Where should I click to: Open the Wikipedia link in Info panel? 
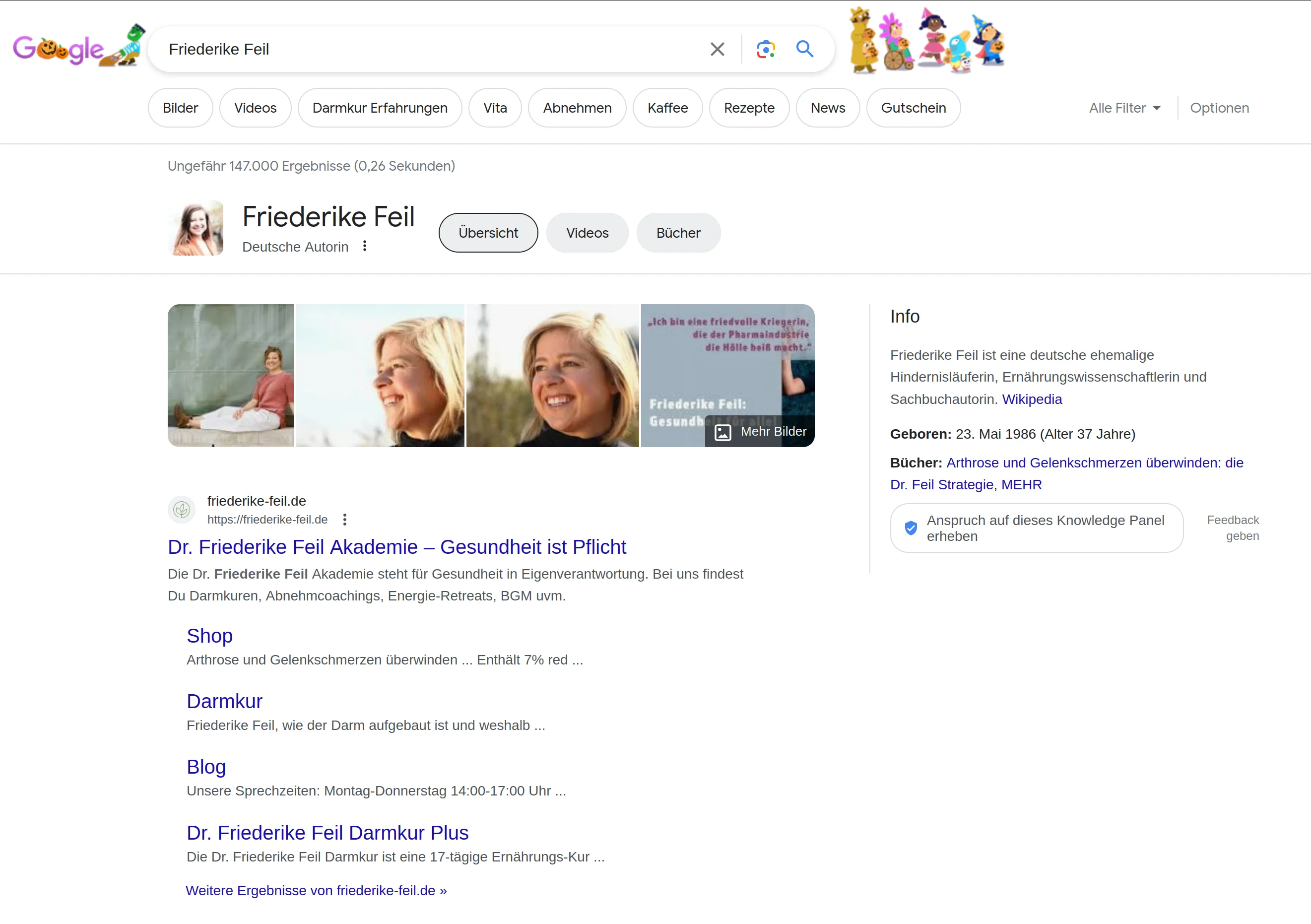[x=1032, y=399]
